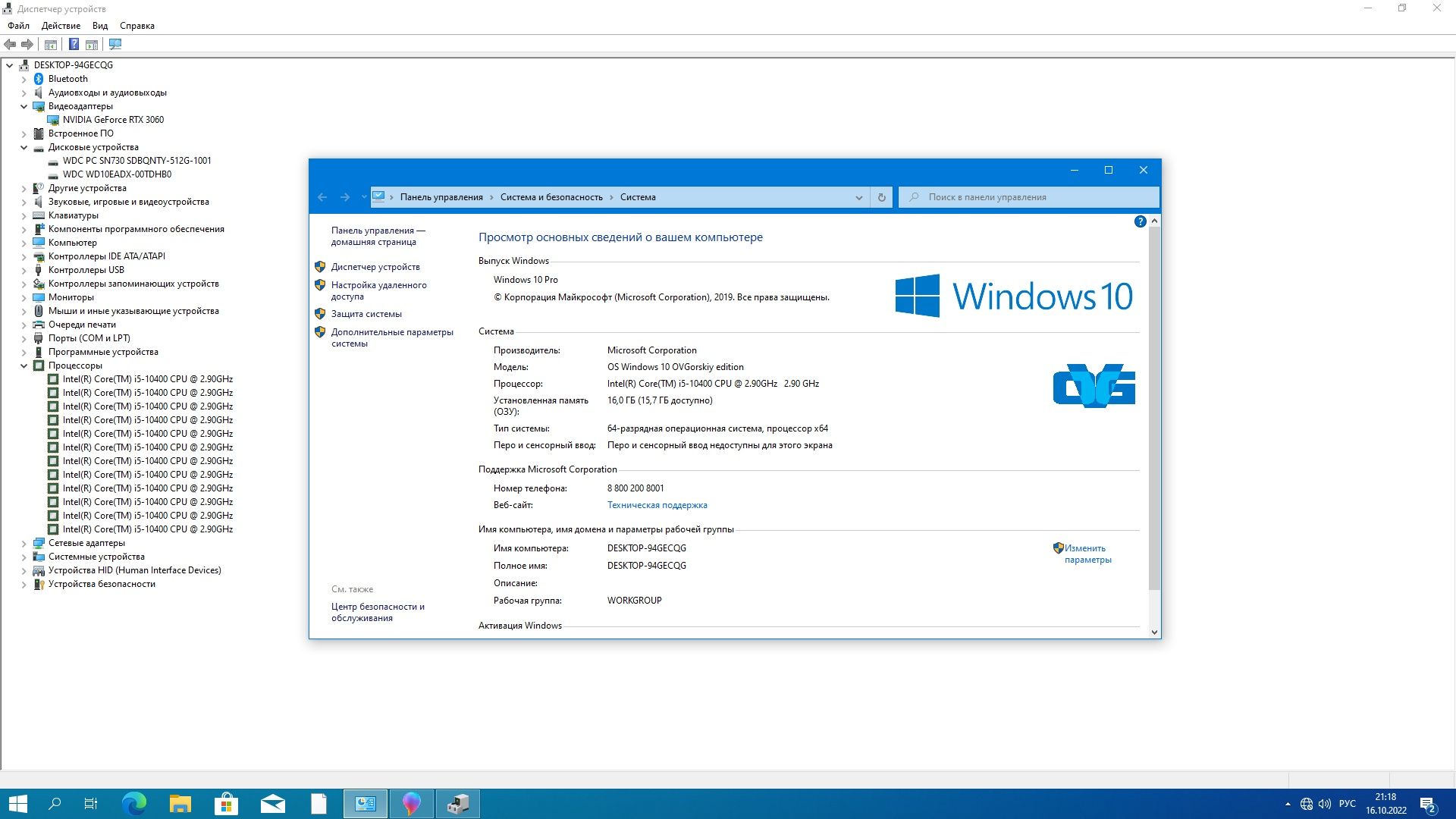Open File Explorer from the taskbar
The height and width of the screenshot is (819, 1456).
click(x=180, y=804)
